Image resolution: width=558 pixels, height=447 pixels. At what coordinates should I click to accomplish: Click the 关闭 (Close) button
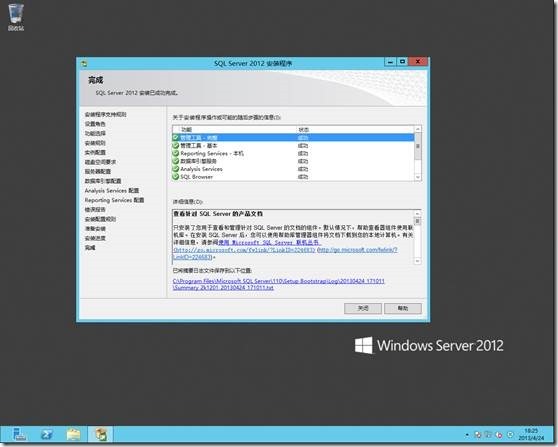coord(363,308)
